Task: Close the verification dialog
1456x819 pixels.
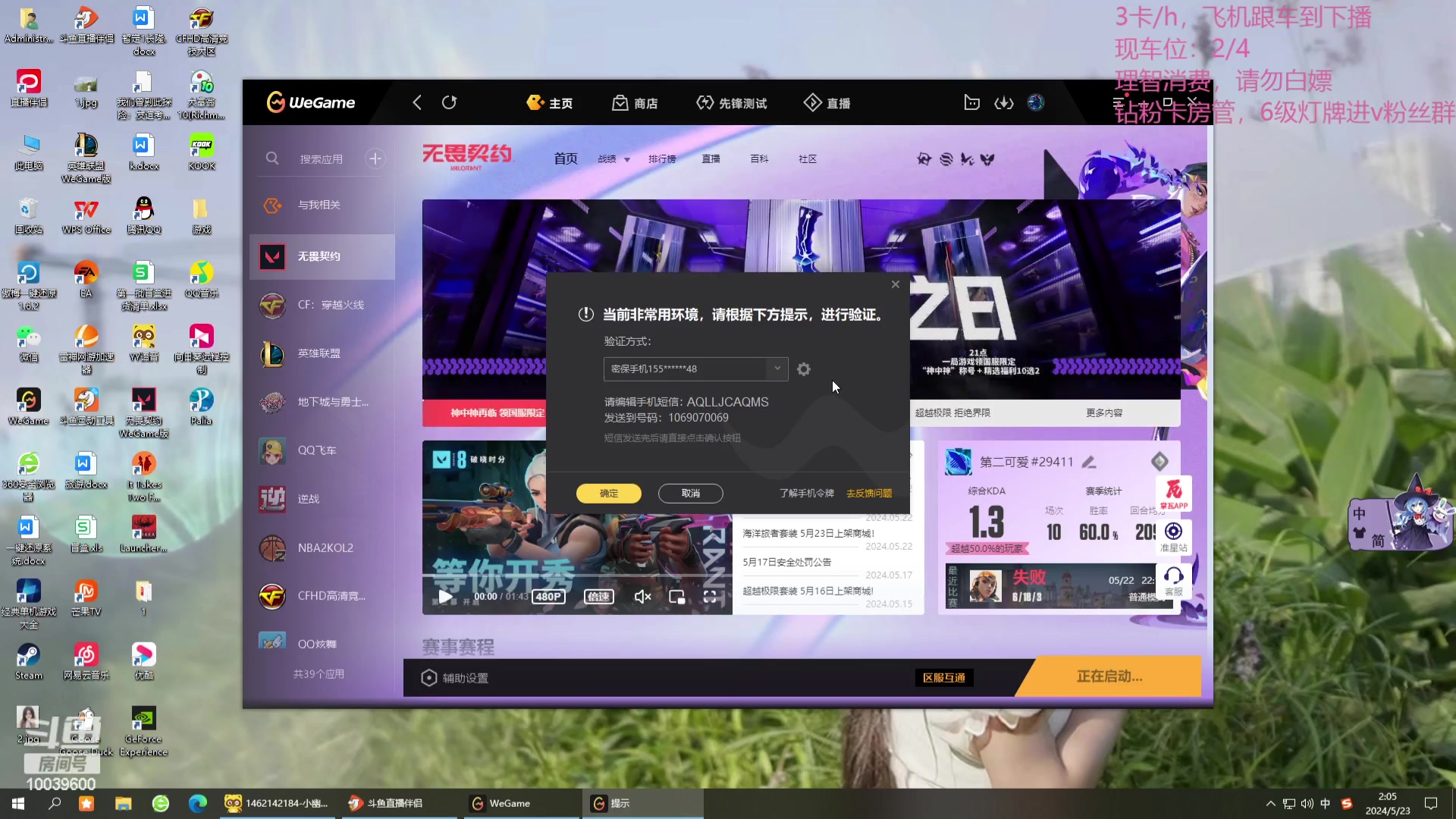Action: point(896,284)
